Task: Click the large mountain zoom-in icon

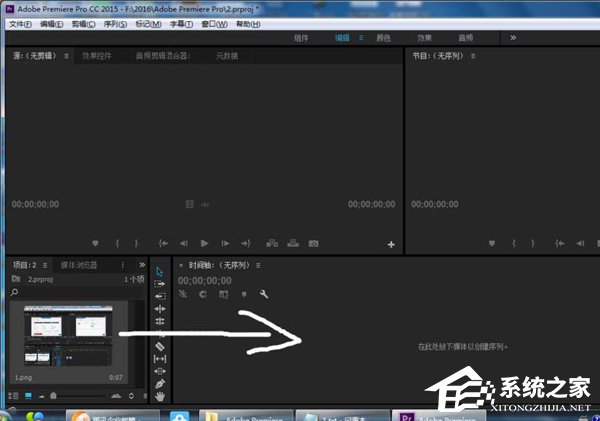Action: 116,396
